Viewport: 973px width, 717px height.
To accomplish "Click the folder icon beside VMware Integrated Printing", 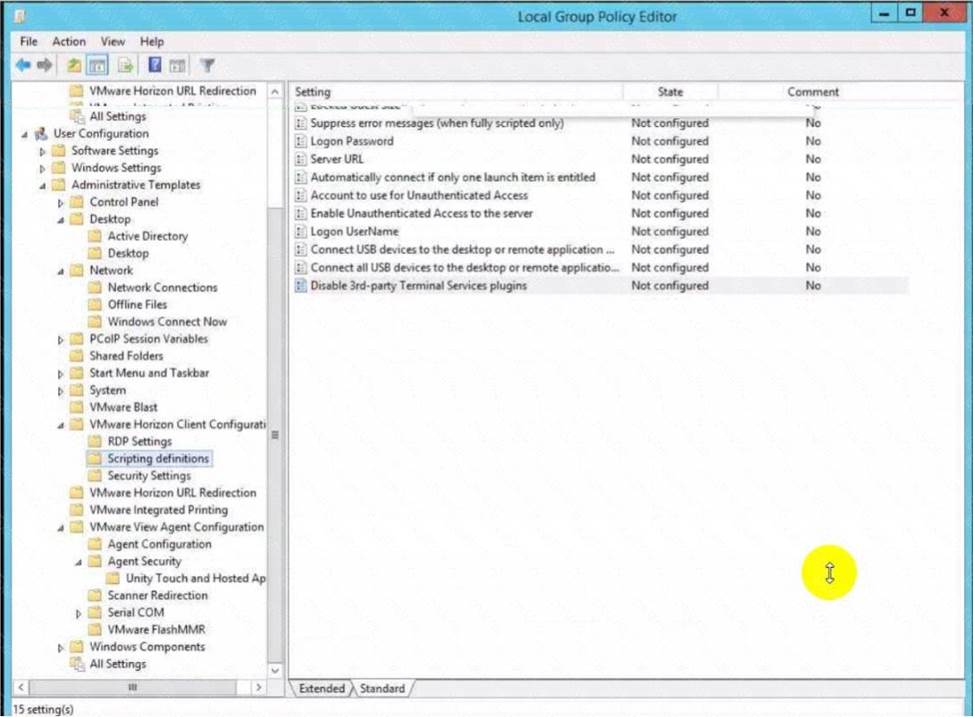I will tap(77, 510).
